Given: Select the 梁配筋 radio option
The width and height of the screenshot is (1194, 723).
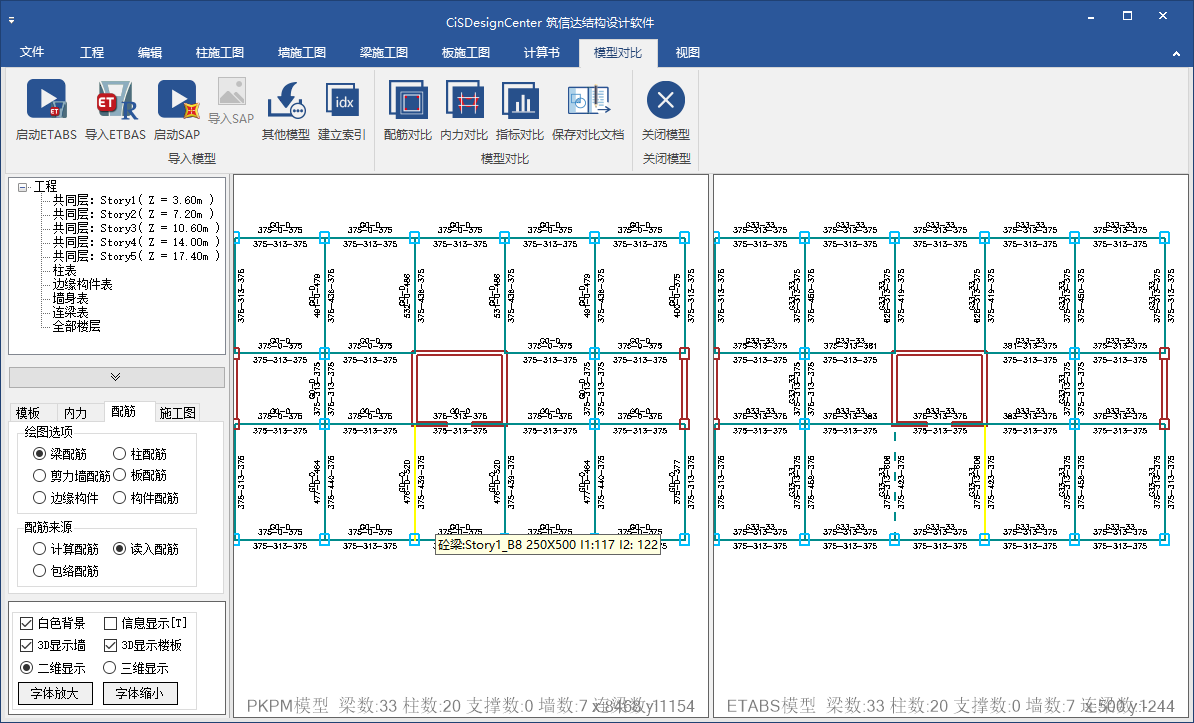Looking at the screenshot, I should click(59, 454).
